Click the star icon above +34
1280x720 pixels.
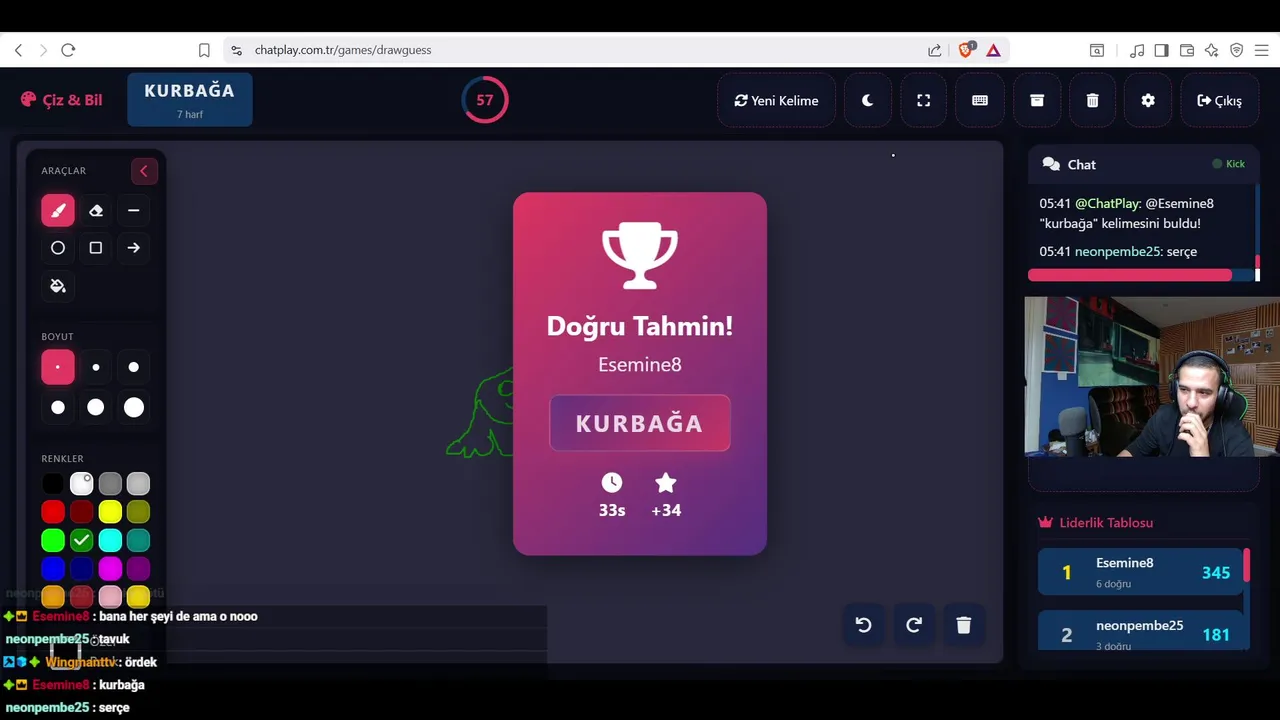(x=666, y=483)
